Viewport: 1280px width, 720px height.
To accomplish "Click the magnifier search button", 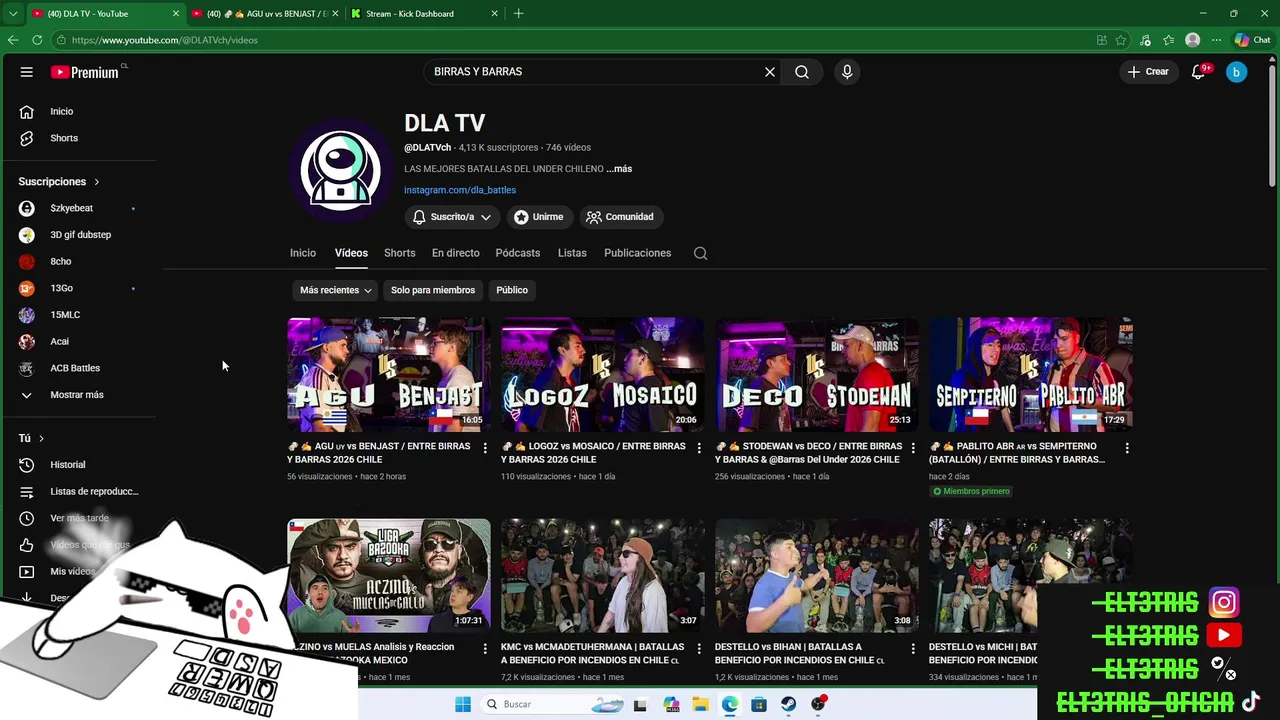I will (x=802, y=72).
